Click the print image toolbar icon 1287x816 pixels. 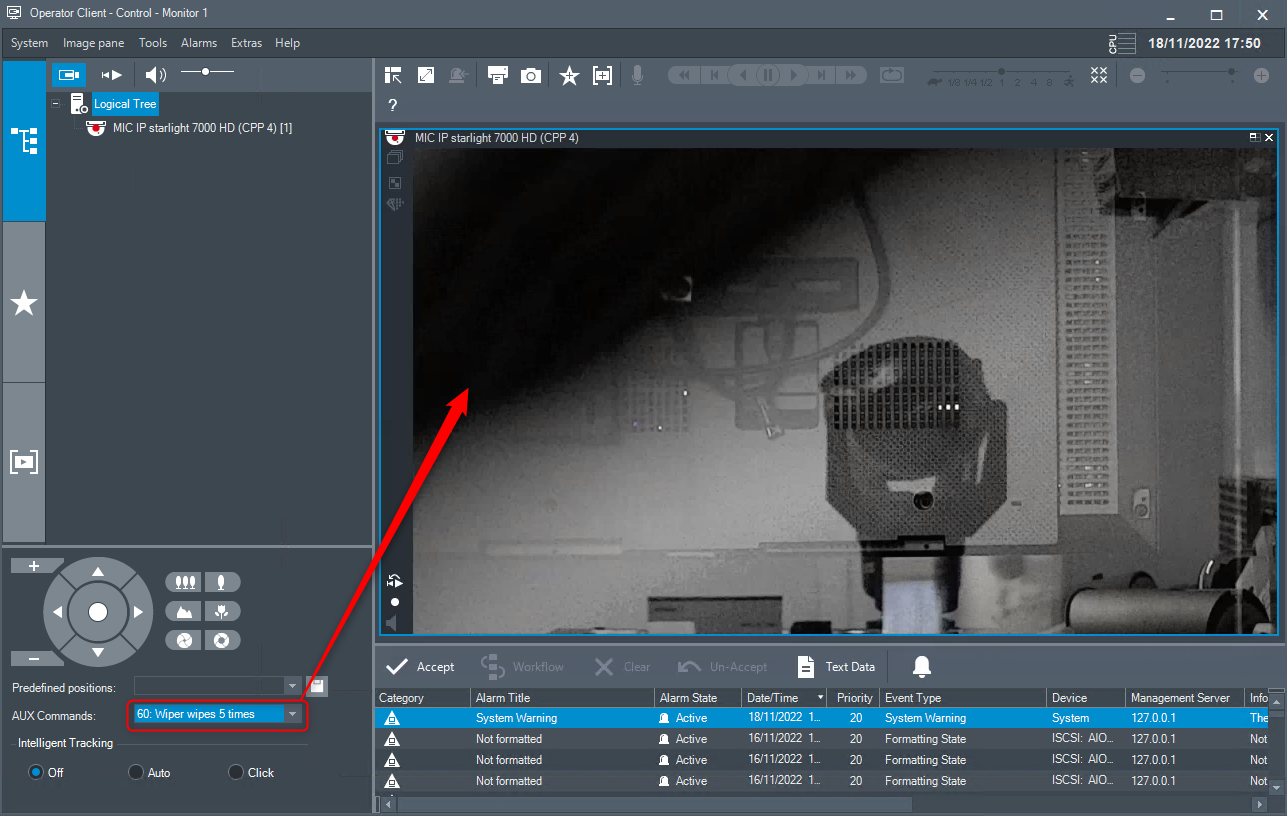(x=497, y=75)
